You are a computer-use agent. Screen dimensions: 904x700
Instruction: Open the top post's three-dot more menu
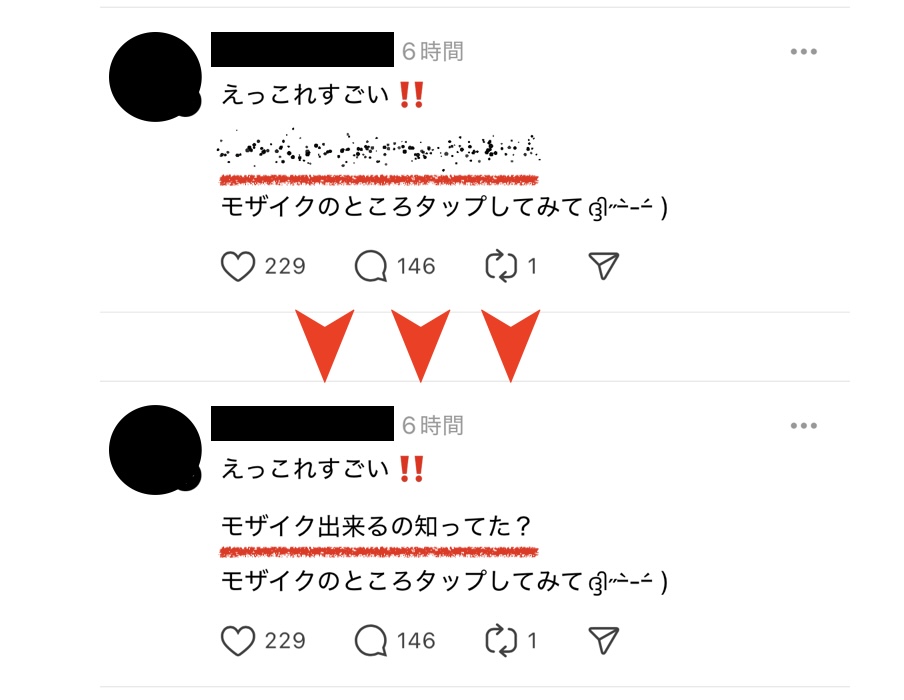tap(804, 51)
